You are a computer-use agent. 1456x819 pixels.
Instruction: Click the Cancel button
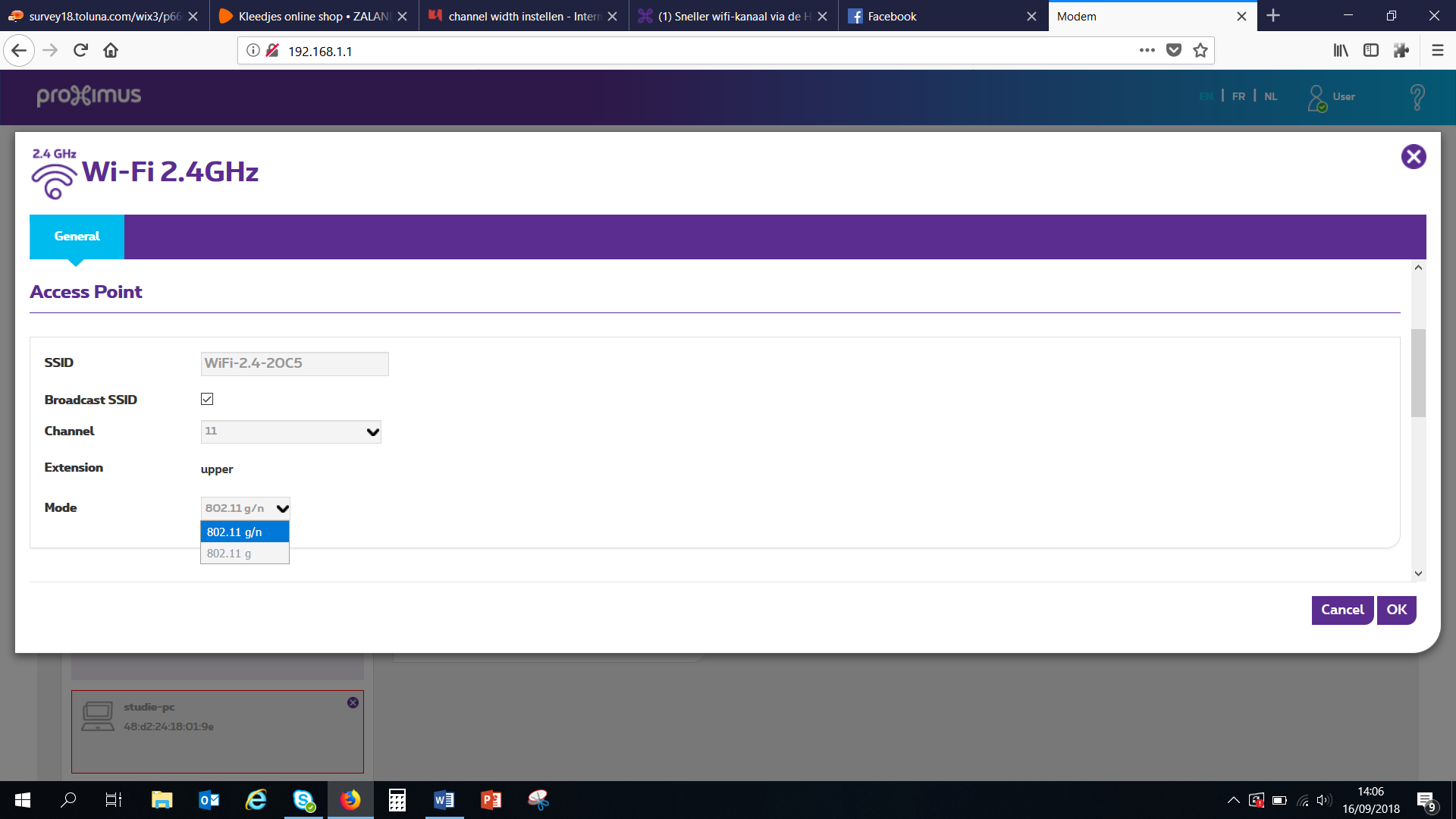(x=1341, y=610)
